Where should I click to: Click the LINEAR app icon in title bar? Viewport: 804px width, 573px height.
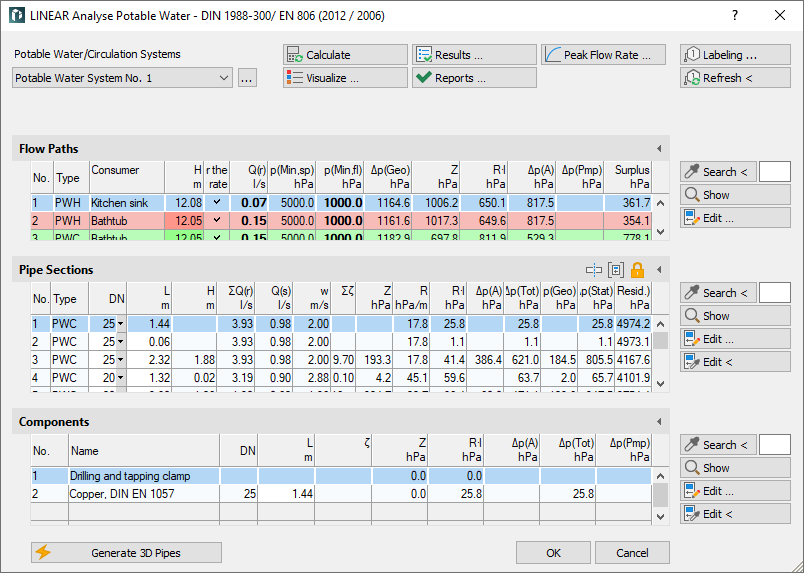point(17,15)
